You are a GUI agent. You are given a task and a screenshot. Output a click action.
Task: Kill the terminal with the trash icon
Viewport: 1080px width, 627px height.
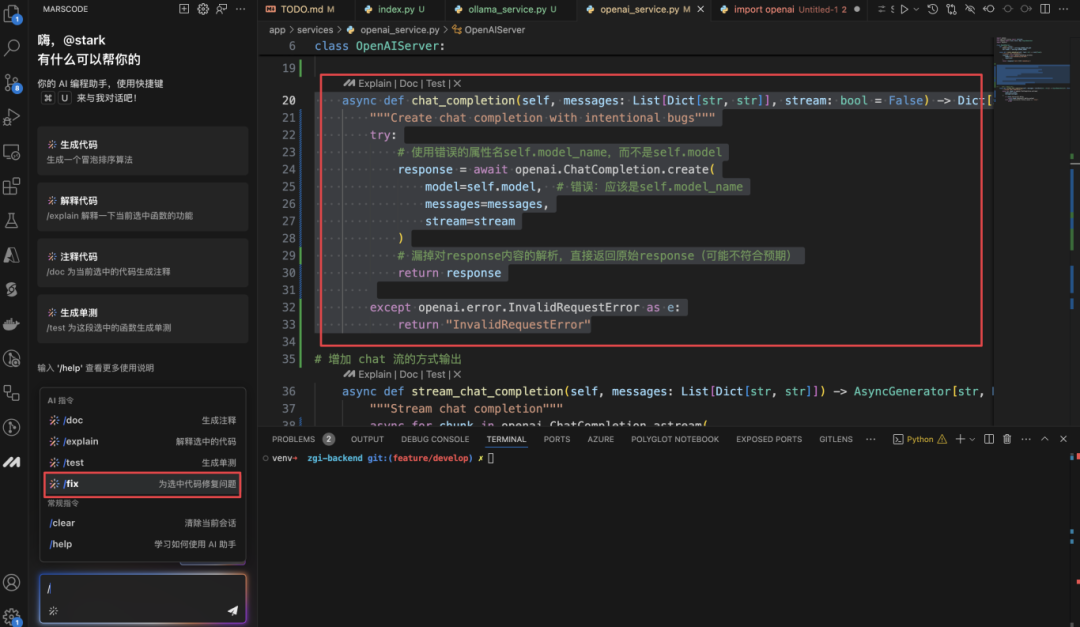click(x=1007, y=439)
